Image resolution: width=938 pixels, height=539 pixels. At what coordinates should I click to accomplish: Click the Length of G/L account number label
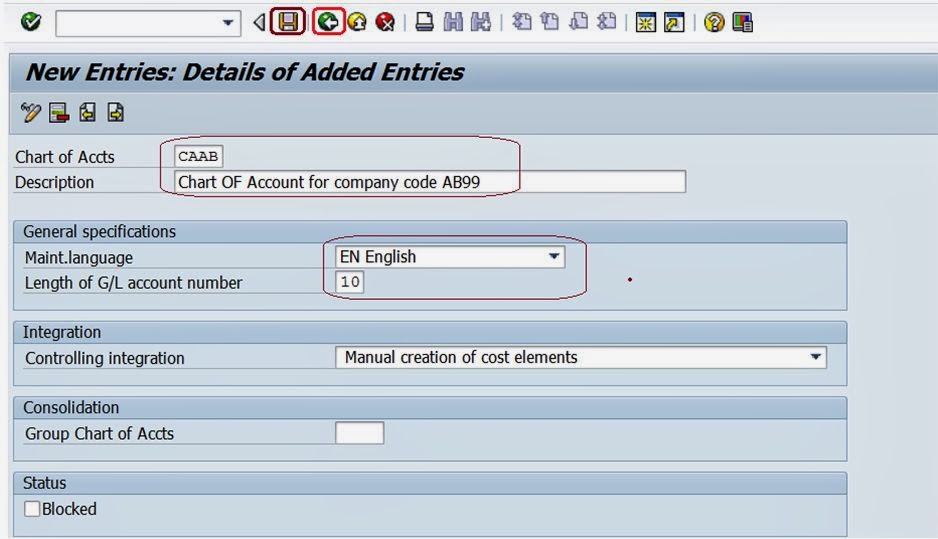click(133, 283)
